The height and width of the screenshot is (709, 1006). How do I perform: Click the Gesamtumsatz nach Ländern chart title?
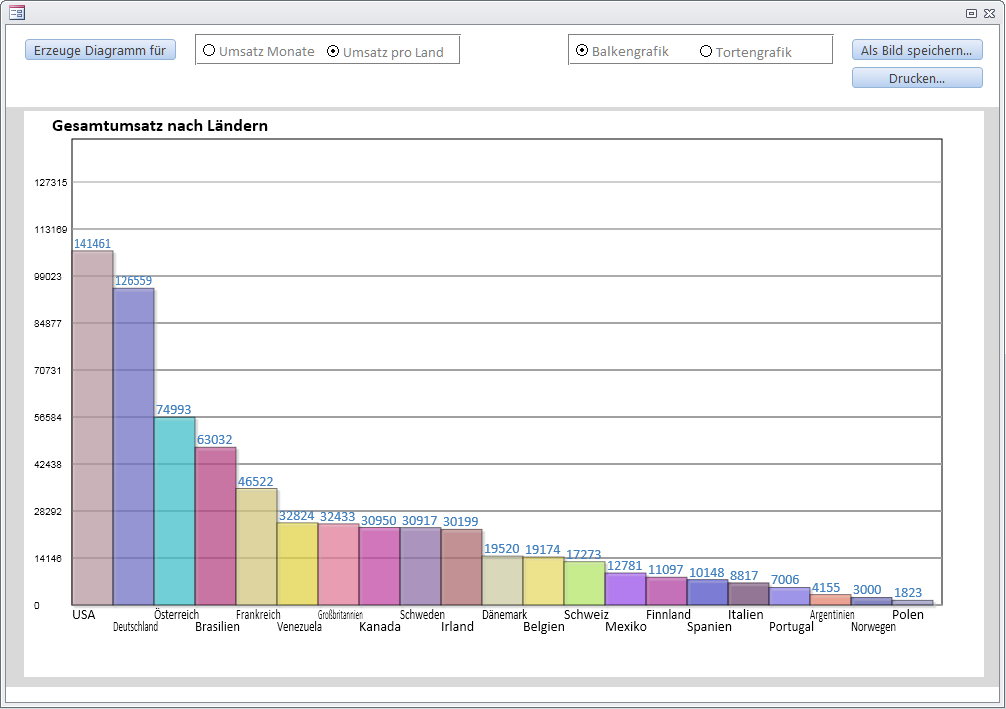point(159,126)
